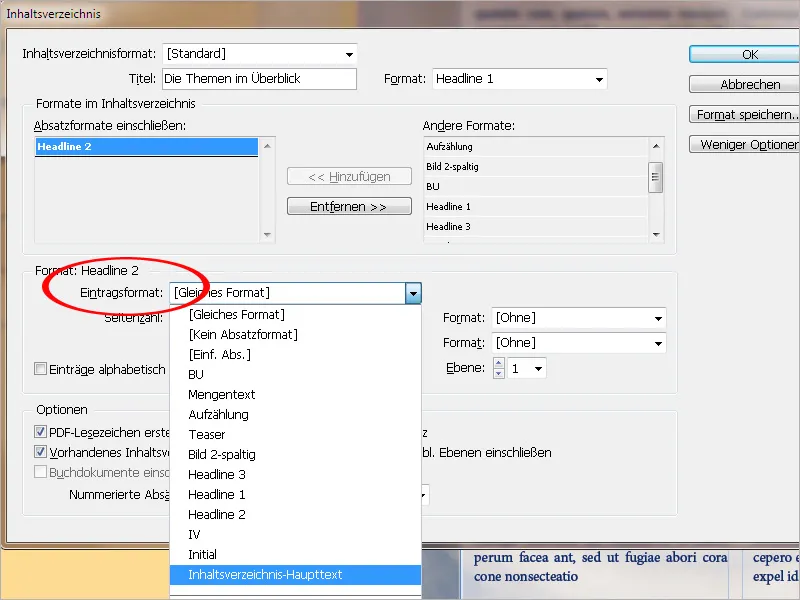
Task: Decrease Ebene value with down stepper arrow
Action: 498,373
